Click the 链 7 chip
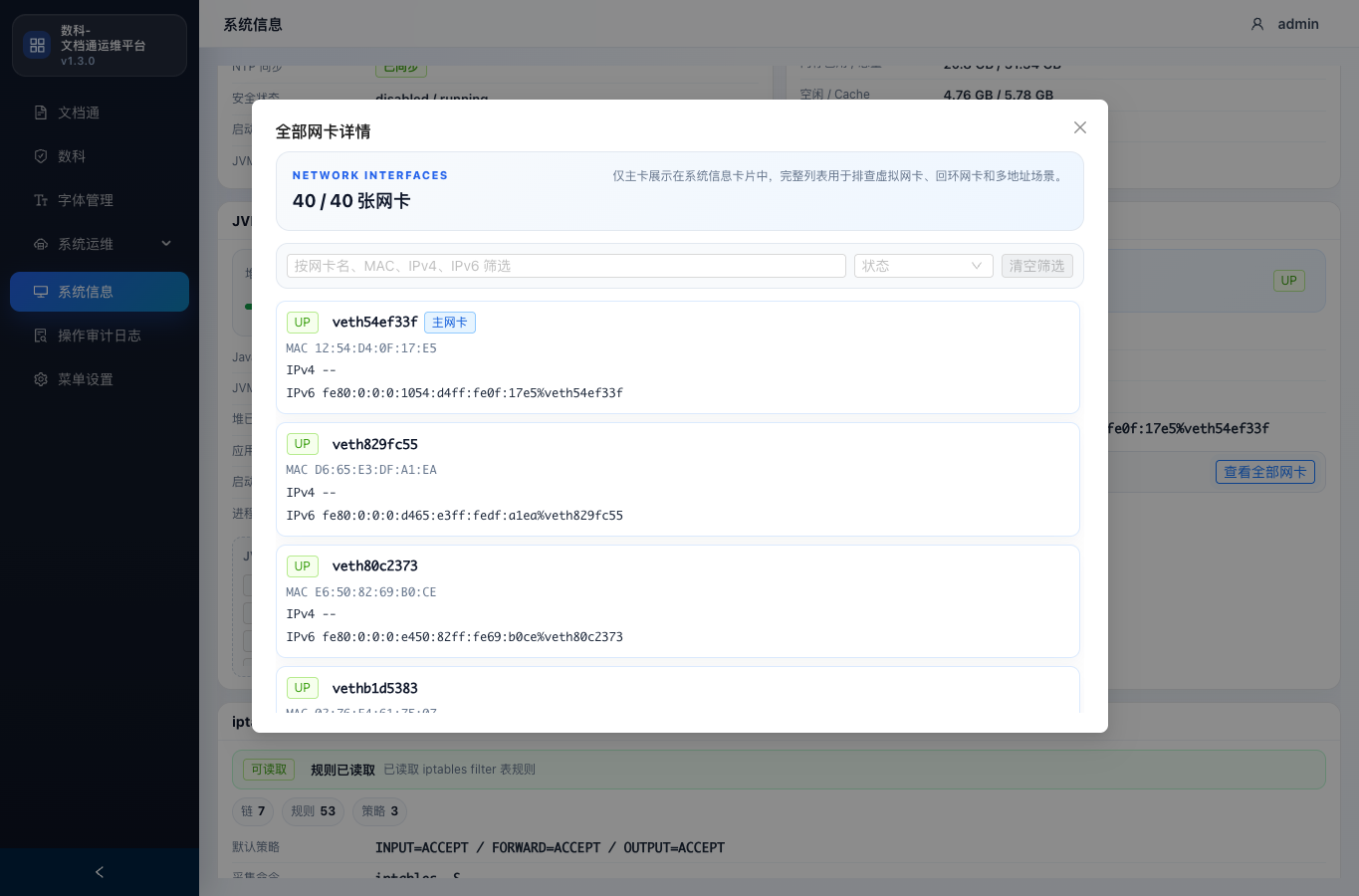 tap(253, 811)
